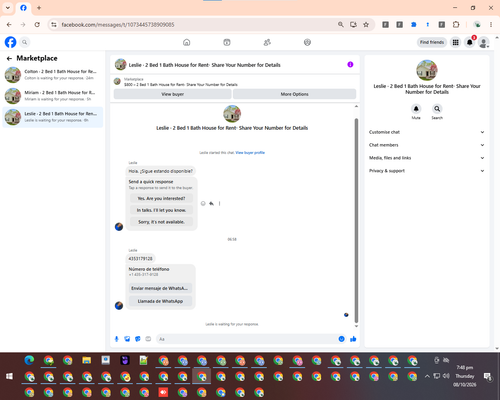Send a thumbs-up like

[x=353, y=339]
